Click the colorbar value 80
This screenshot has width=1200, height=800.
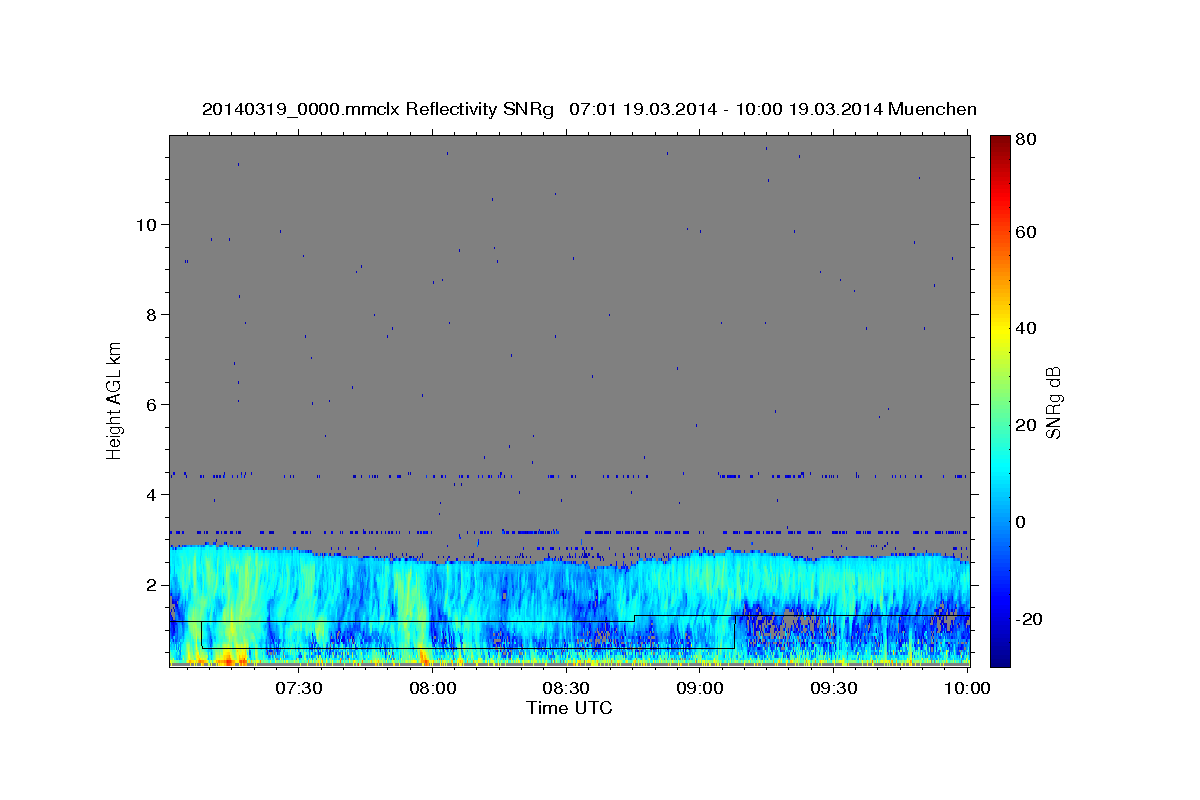coord(1025,140)
